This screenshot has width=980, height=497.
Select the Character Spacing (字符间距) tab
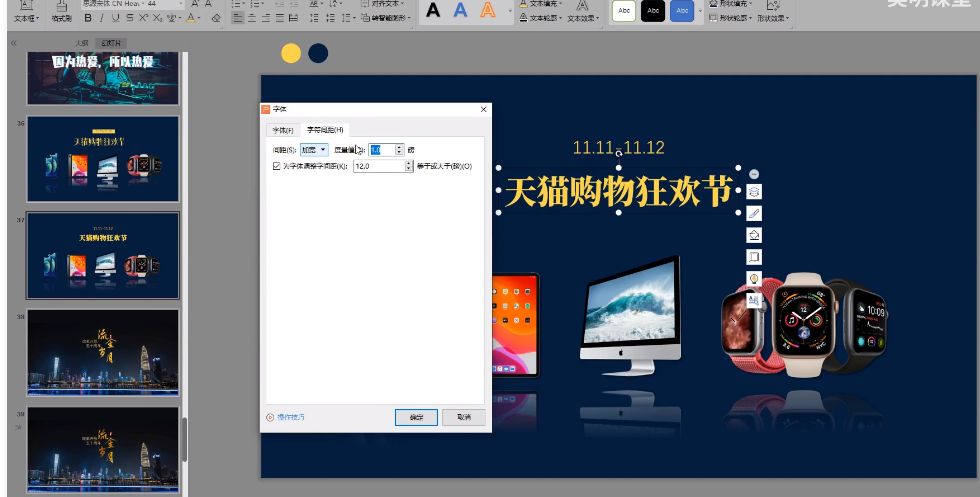[x=325, y=130]
